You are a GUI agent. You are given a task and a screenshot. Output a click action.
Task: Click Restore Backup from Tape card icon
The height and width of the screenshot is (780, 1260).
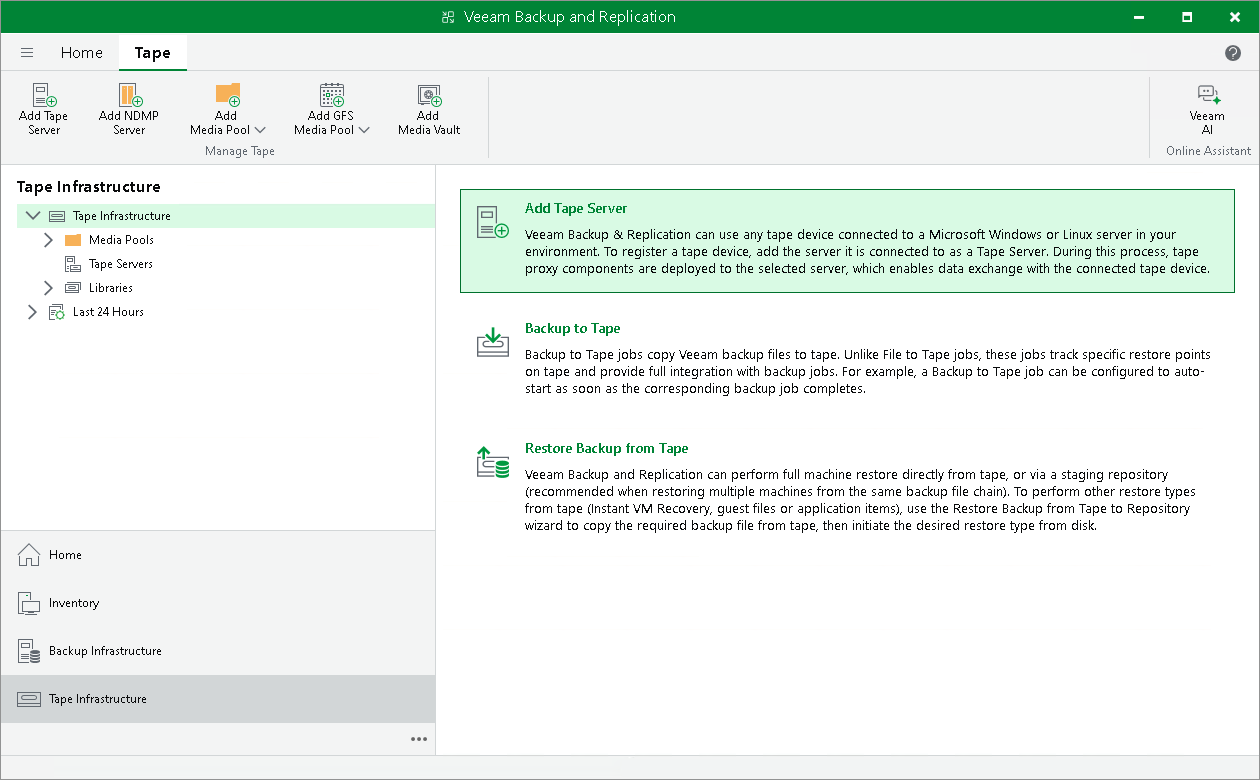coord(493,462)
